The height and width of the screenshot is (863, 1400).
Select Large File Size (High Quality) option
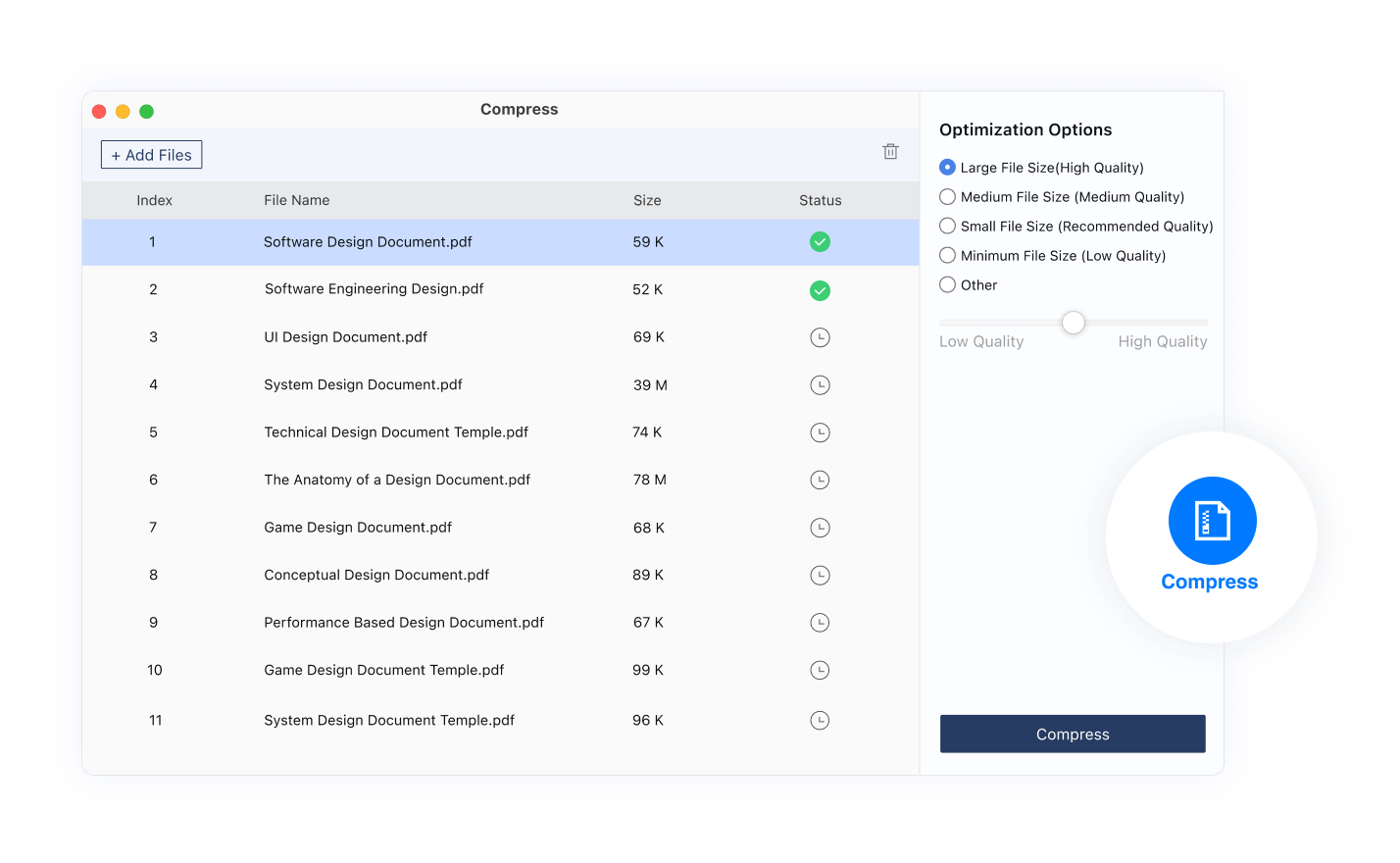point(947,168)
